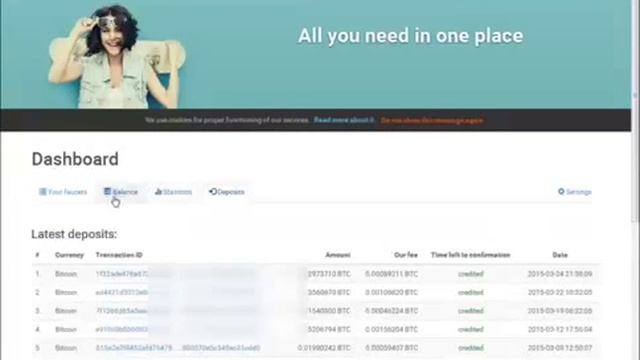This screenshot has height=360, width=640.
Task: Click the Currency column header
Action: (x=69, y=255)
